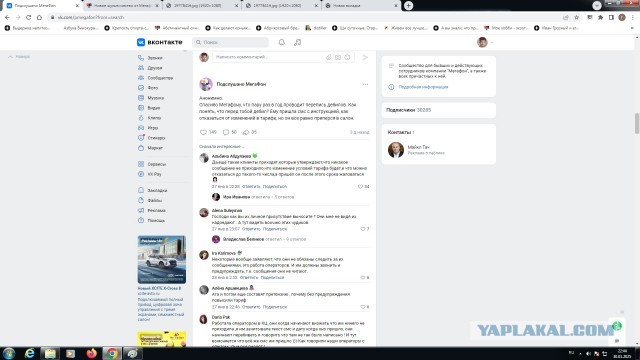This screenshot has height=360, width=640.
Task: Bookmark this page with Chrome's star icon
Action: (x=577, y=17)
